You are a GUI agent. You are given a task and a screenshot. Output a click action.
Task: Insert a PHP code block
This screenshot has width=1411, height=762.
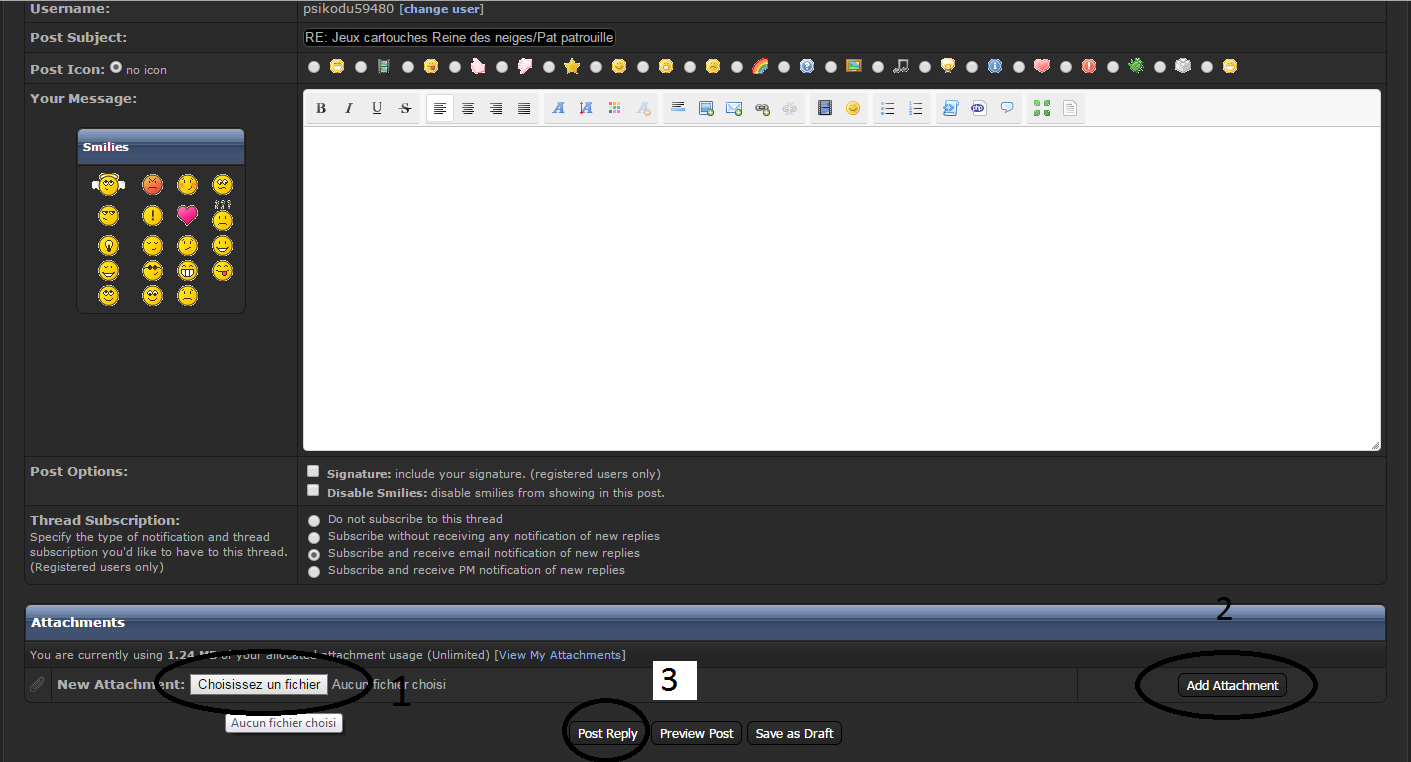(x=979, y=108)
